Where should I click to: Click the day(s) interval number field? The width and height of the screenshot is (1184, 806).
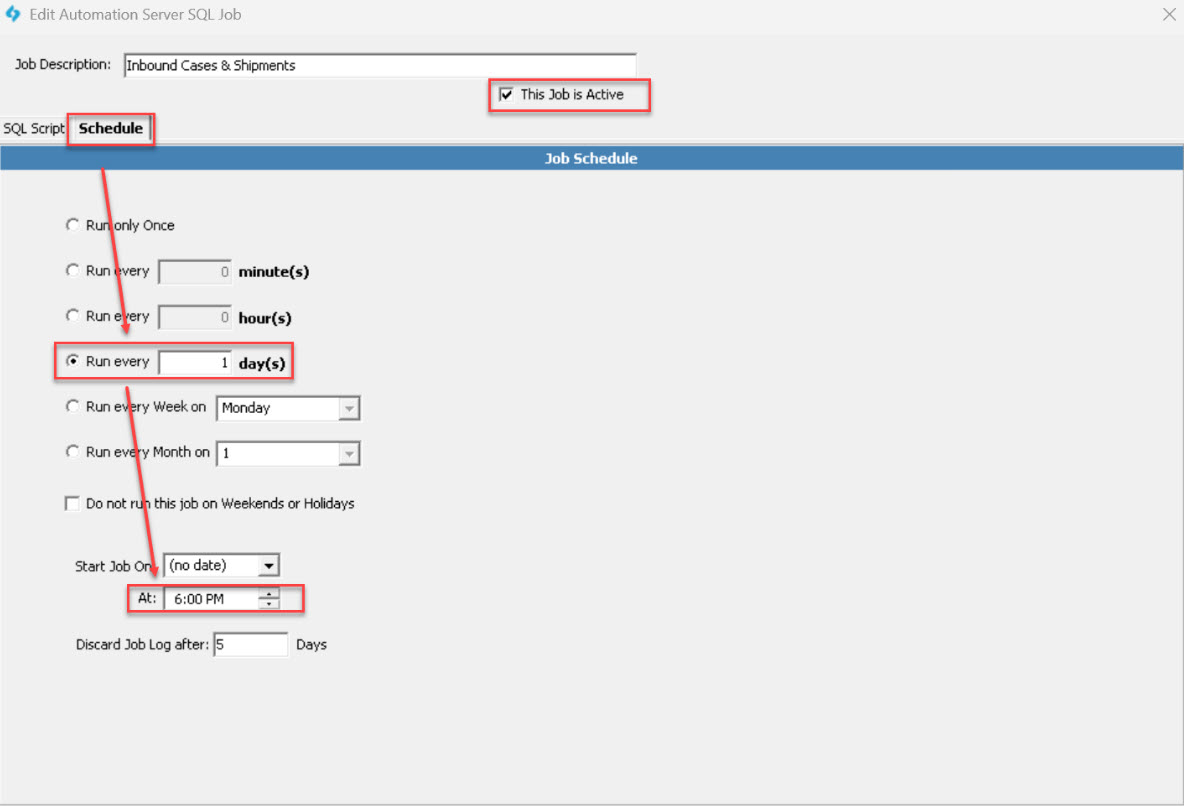pyautogui.click(x=195, y=363)
